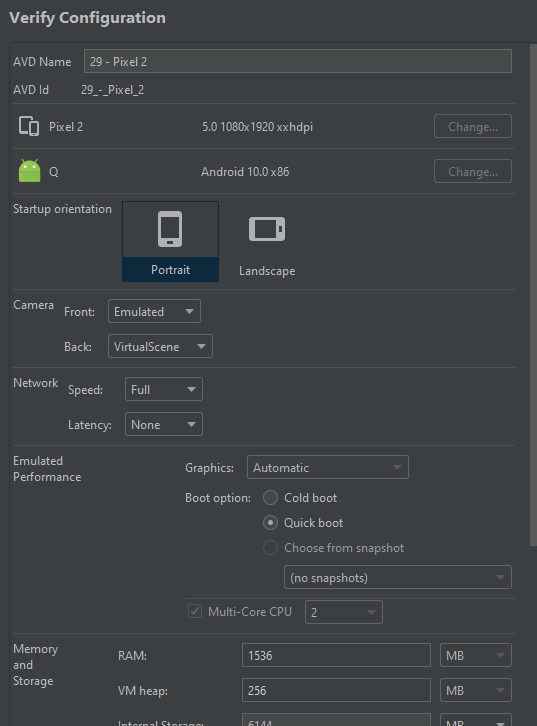Click the vertical scrollbar of the configuration panel

(533, 294)
